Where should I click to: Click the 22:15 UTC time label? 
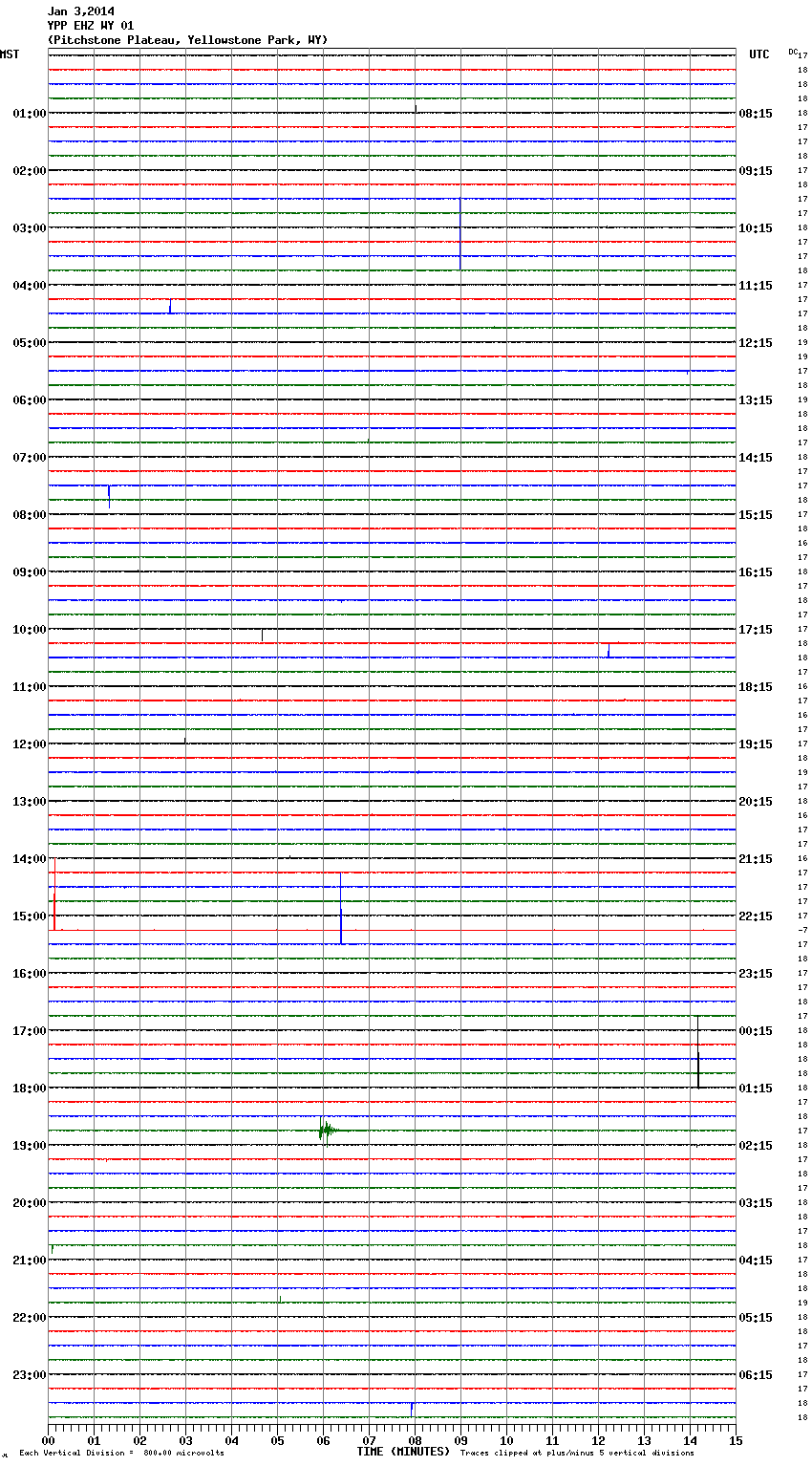(756, 916)
